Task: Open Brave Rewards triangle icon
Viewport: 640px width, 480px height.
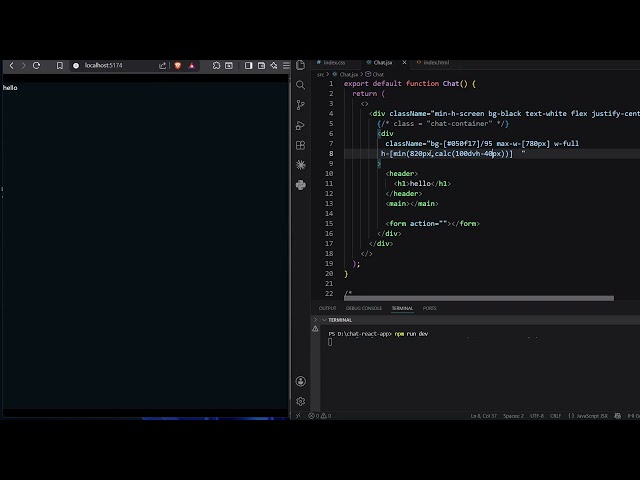Action: pos(191,65)
